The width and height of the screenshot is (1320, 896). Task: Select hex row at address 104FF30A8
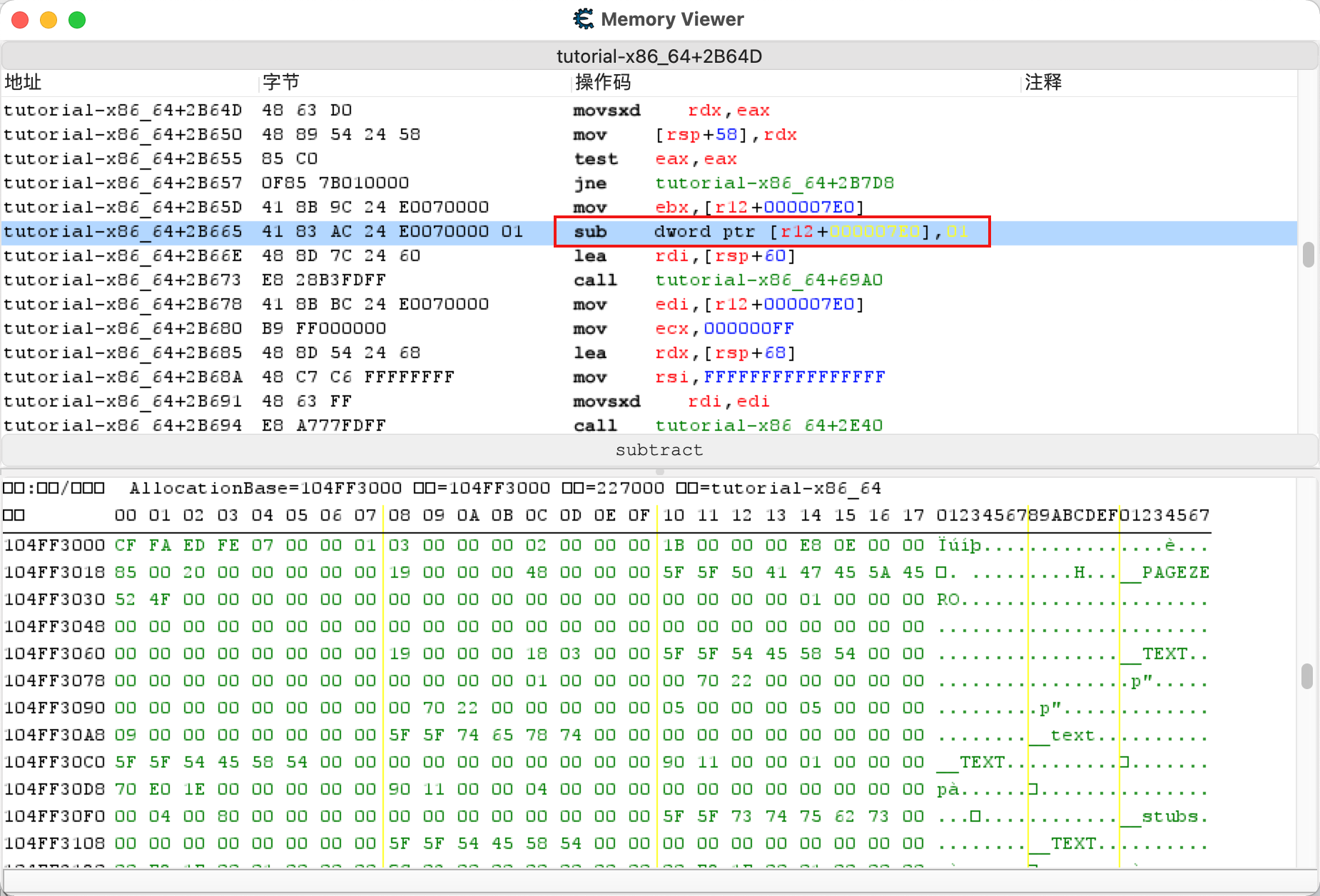pyautogui.click(x=606, y=735)
